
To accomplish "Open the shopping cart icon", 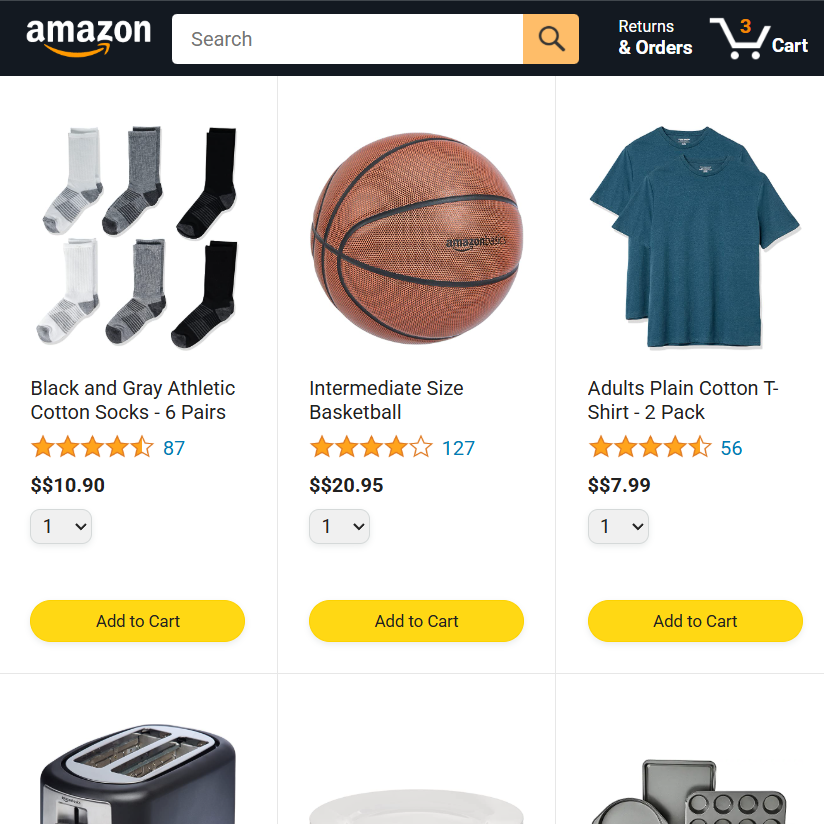I will pos(758,38).
